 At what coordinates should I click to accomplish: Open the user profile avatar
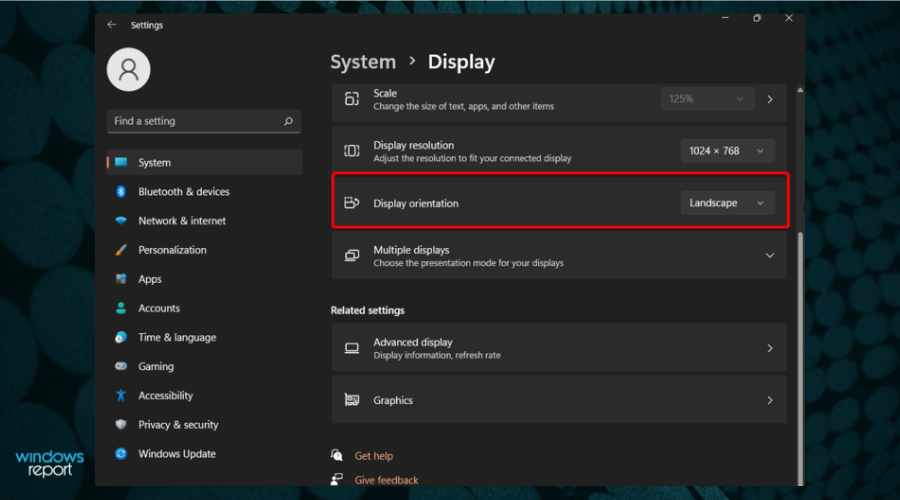(129, 69)
